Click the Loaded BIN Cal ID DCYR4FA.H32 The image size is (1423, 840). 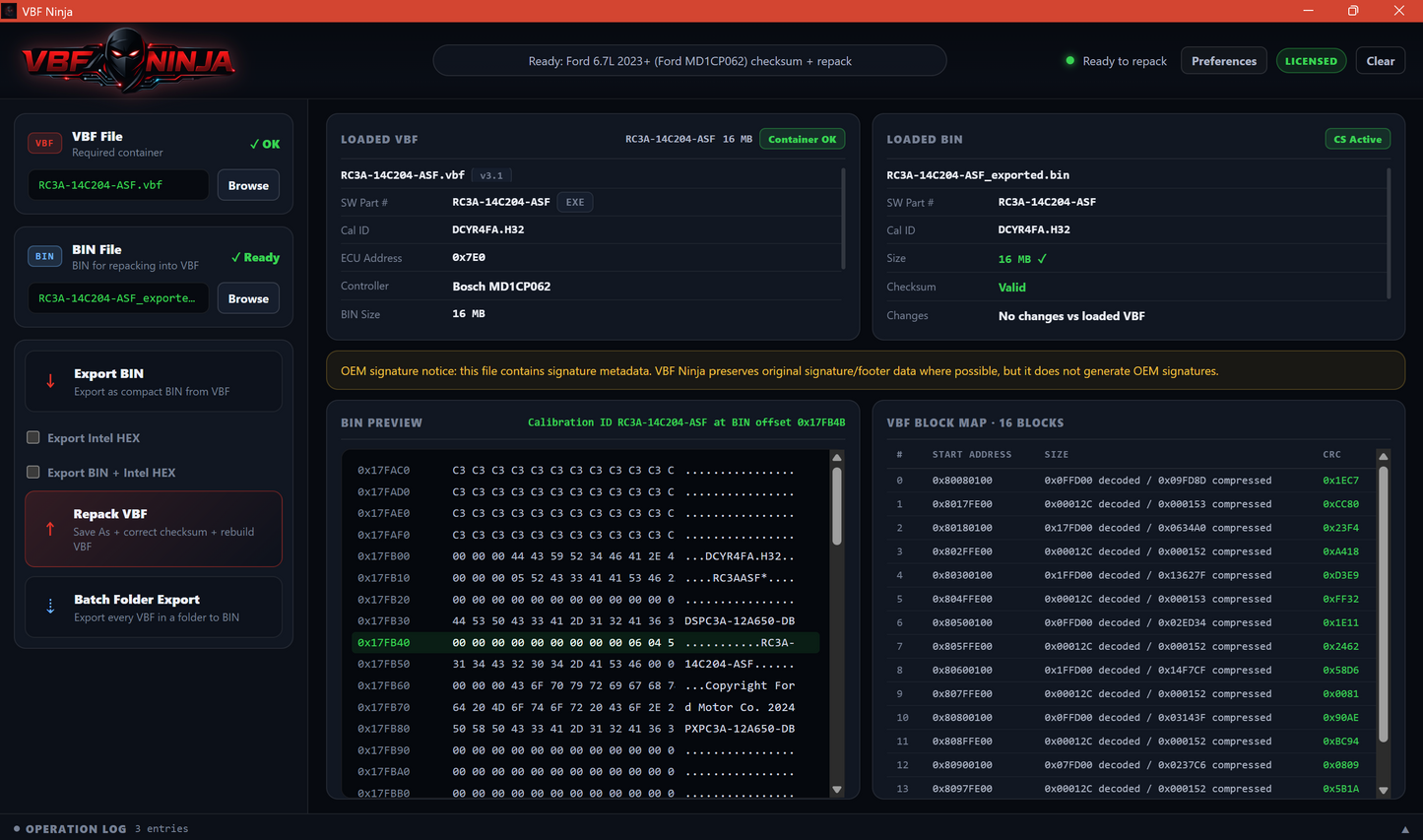pyautogui.click(x=1034, y=229)
